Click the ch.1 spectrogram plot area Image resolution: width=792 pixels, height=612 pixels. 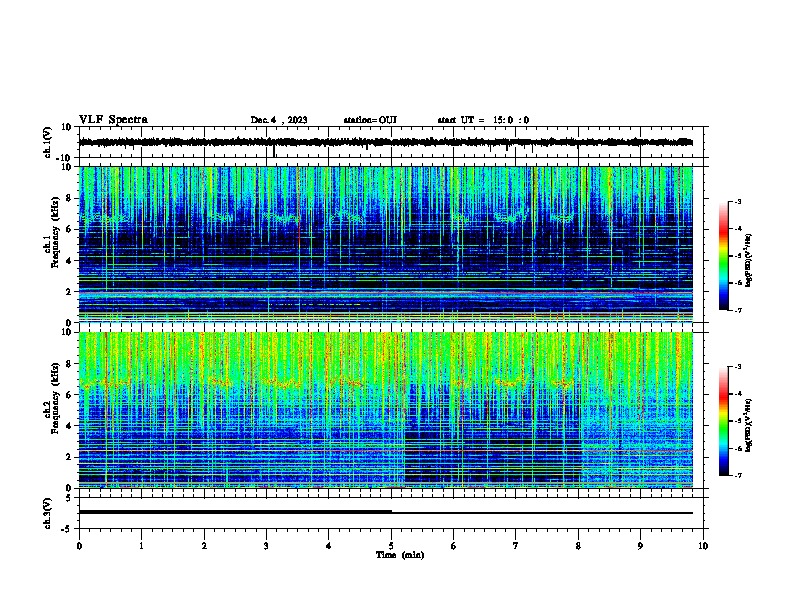[x=386, y=244]
